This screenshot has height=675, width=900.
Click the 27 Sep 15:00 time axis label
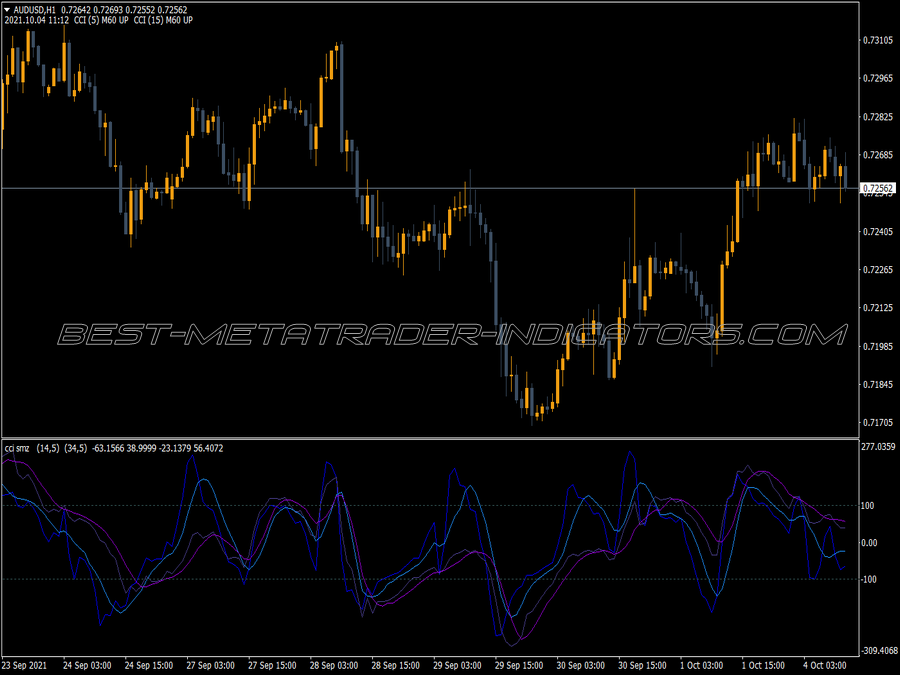(273, 666)
